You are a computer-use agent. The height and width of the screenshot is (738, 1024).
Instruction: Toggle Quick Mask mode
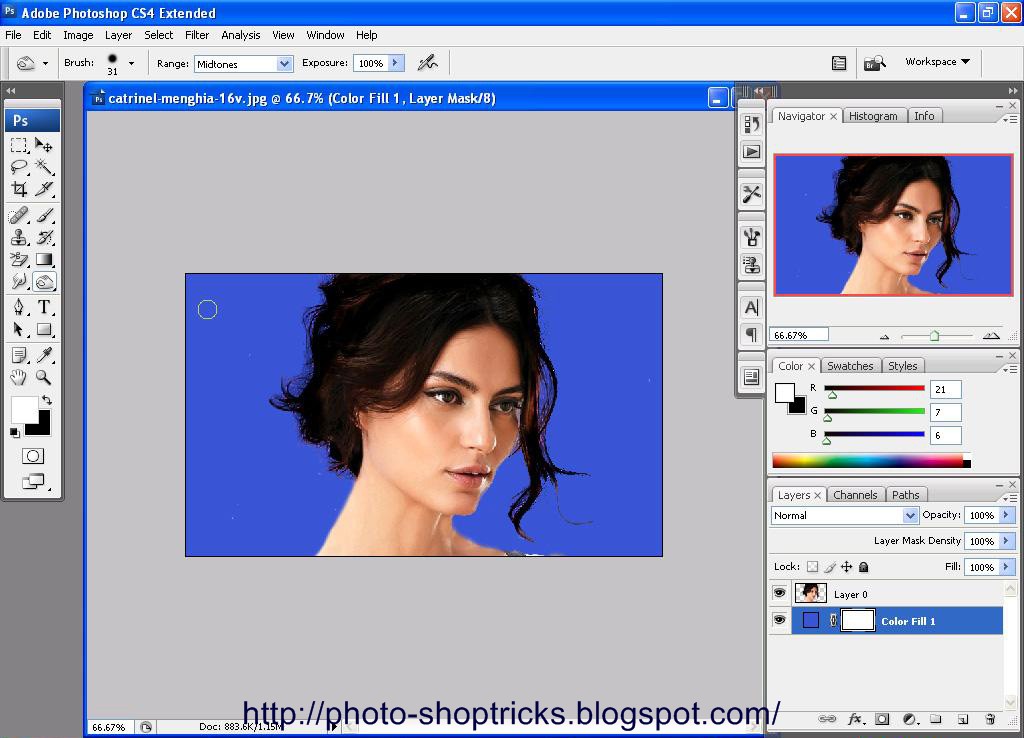(x=33, y=456)
